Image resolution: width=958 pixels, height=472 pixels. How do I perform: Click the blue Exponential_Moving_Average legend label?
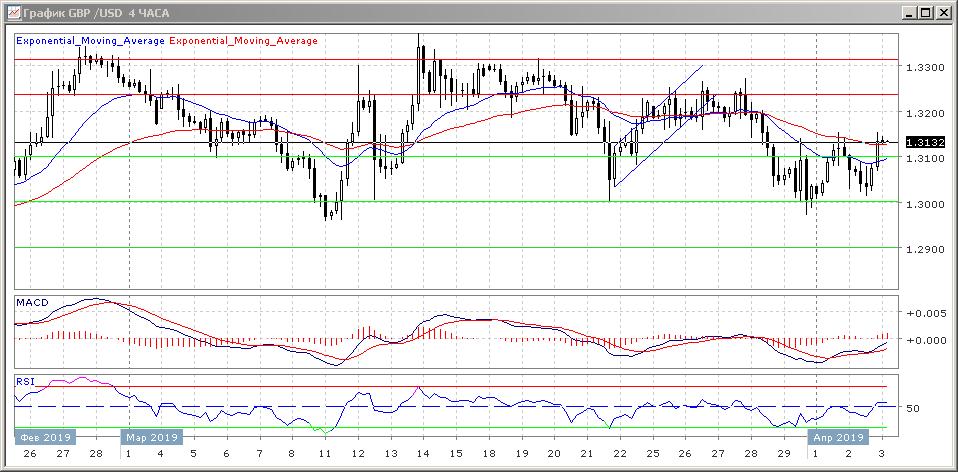coord(90,41)
